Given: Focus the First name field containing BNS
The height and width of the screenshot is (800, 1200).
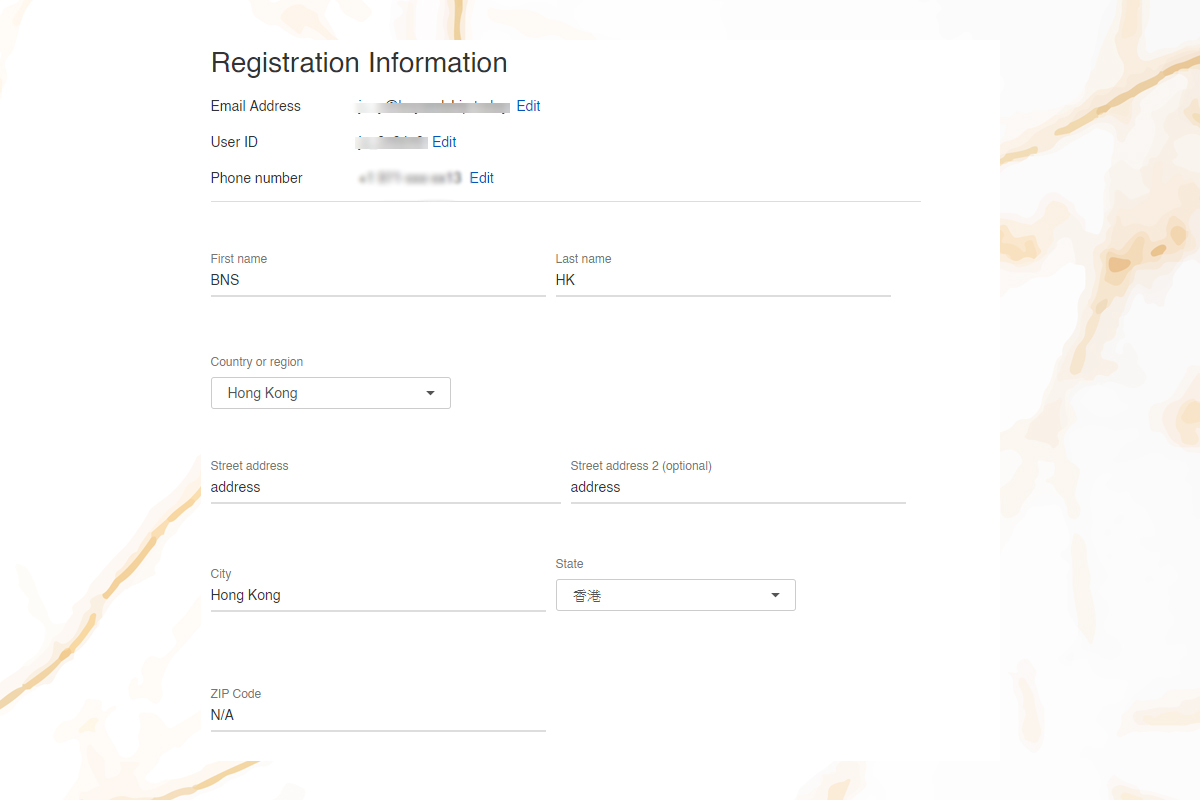Looking at the screenshot, I should click(x=377, y=281).
